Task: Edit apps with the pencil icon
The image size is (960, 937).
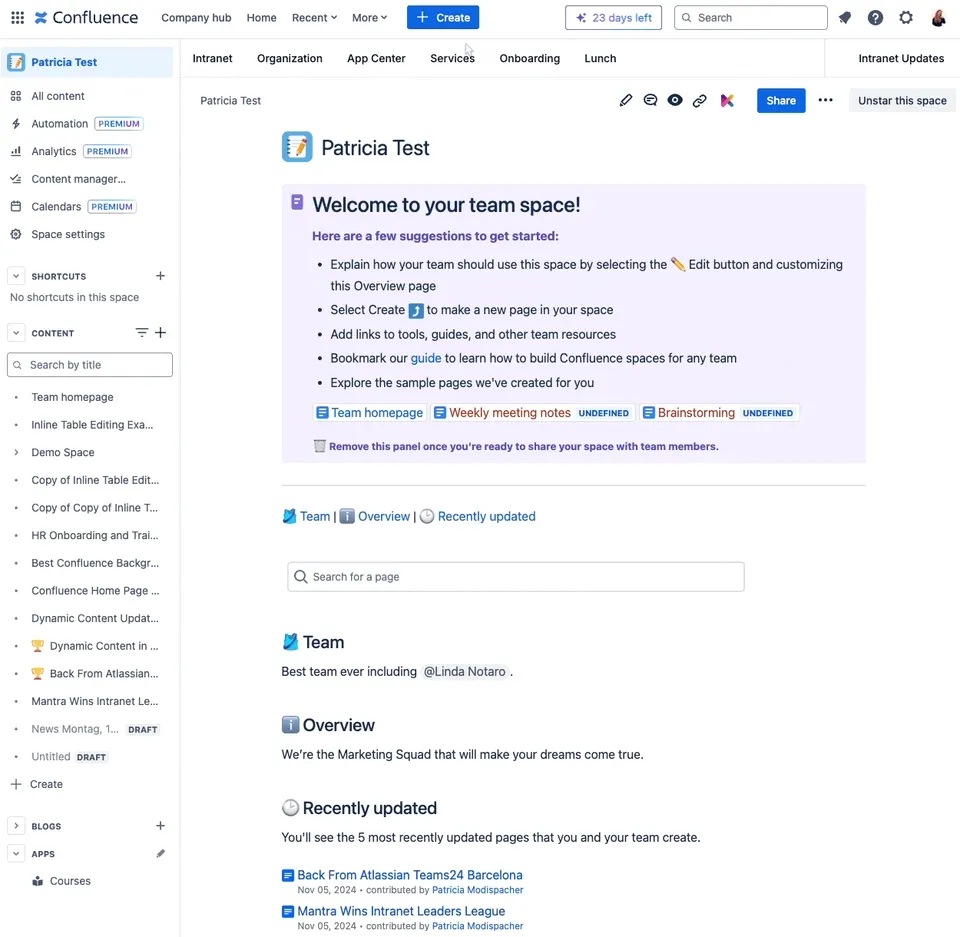Action: (x=160, y=854)
